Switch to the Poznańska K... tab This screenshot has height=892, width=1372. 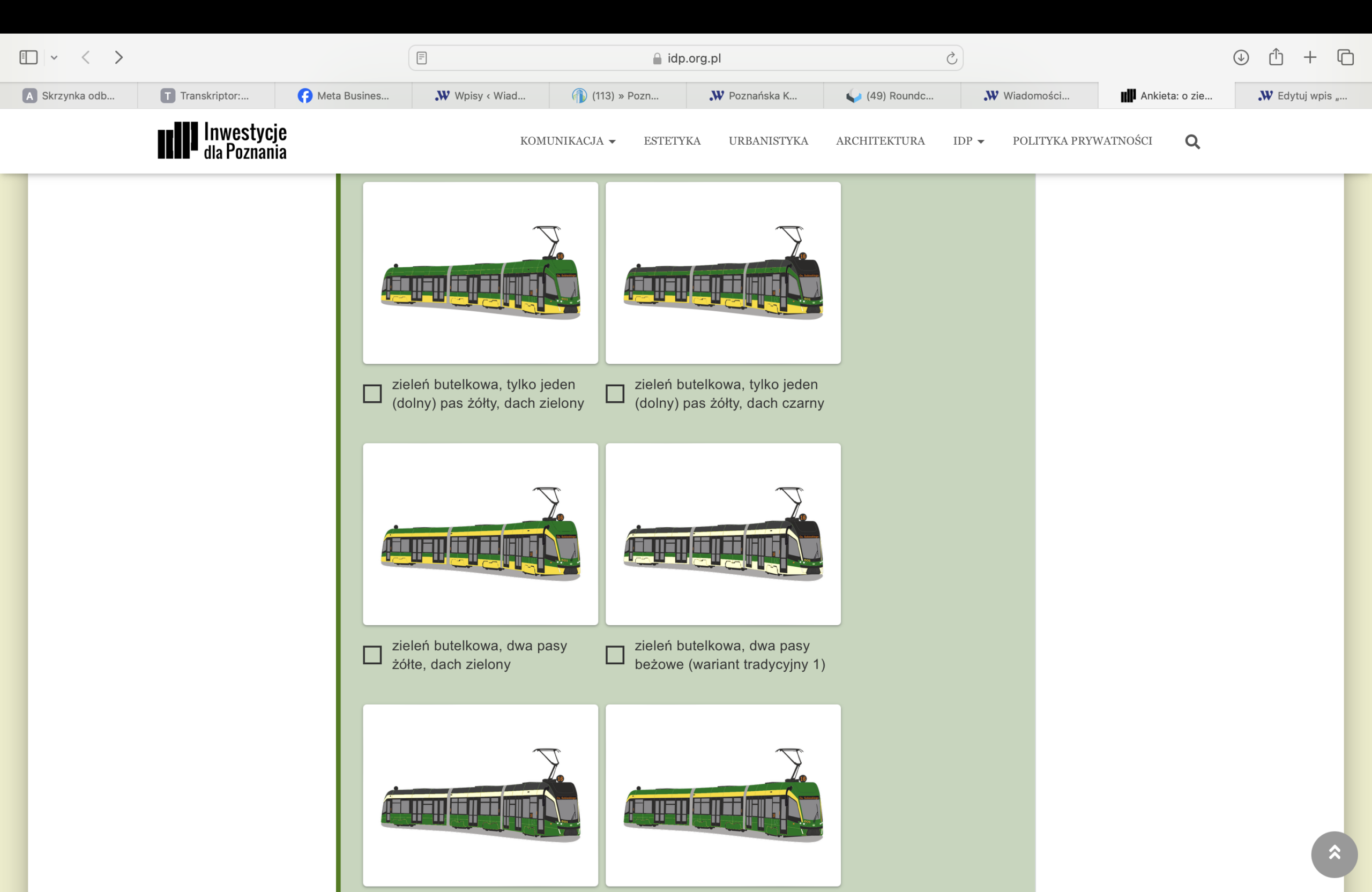[755, 96]
